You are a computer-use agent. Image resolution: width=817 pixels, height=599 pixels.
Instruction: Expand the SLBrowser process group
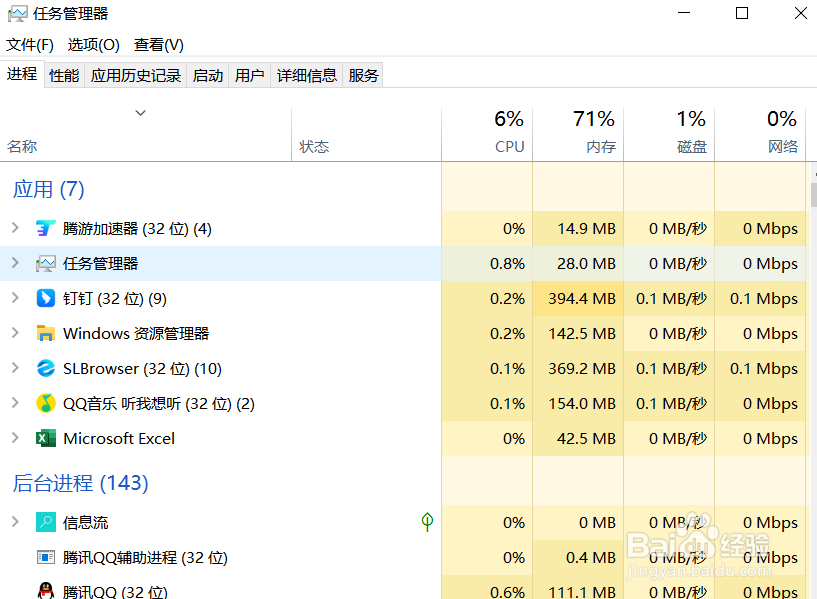15,368
